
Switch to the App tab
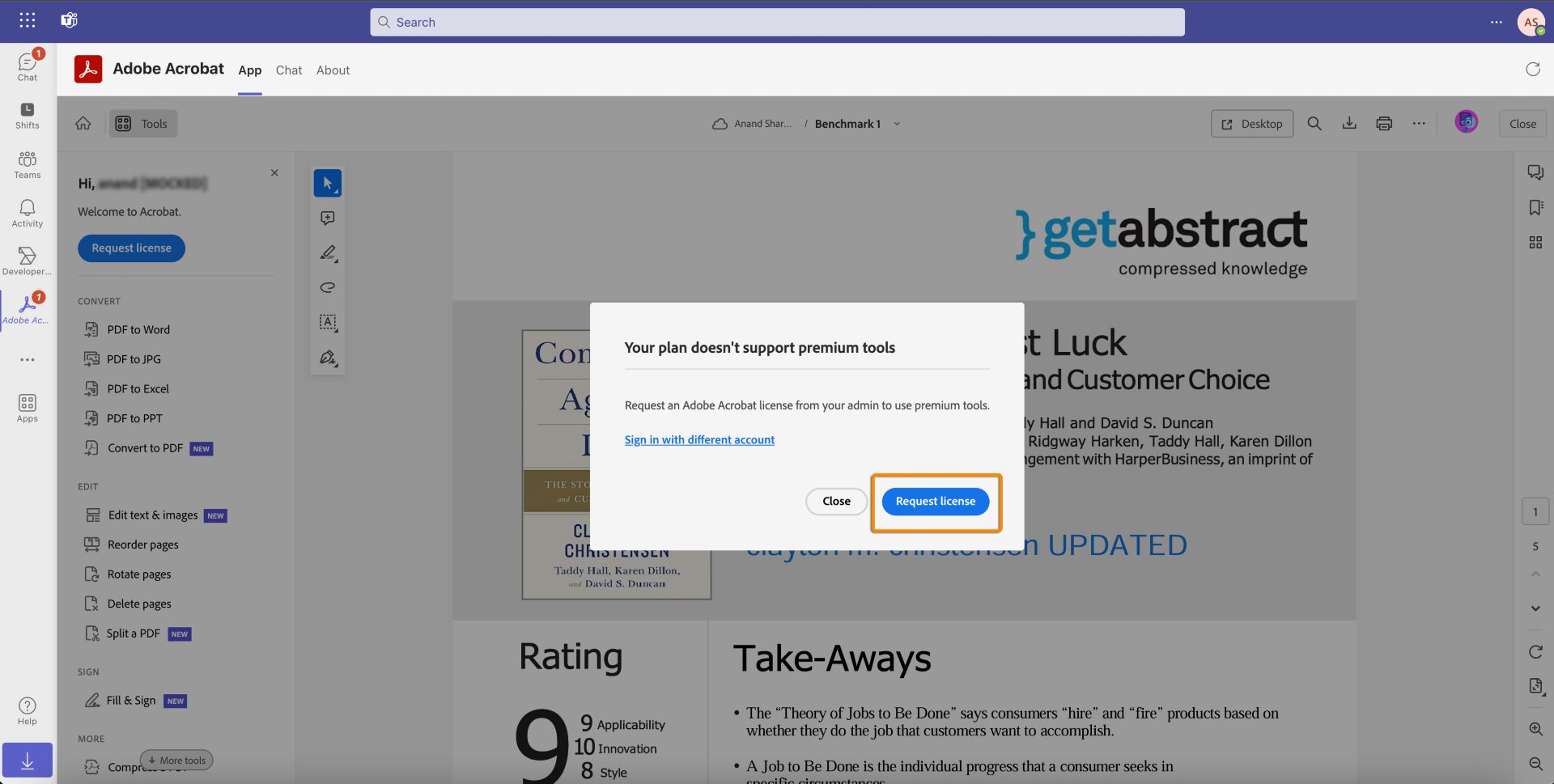coord(249,70)
